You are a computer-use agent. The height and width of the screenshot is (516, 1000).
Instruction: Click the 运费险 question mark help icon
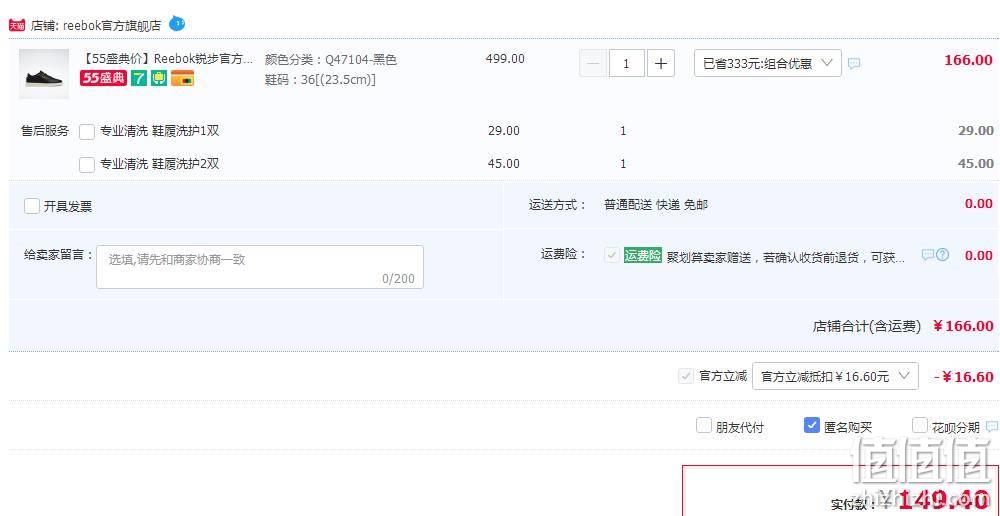pos(943,255)
